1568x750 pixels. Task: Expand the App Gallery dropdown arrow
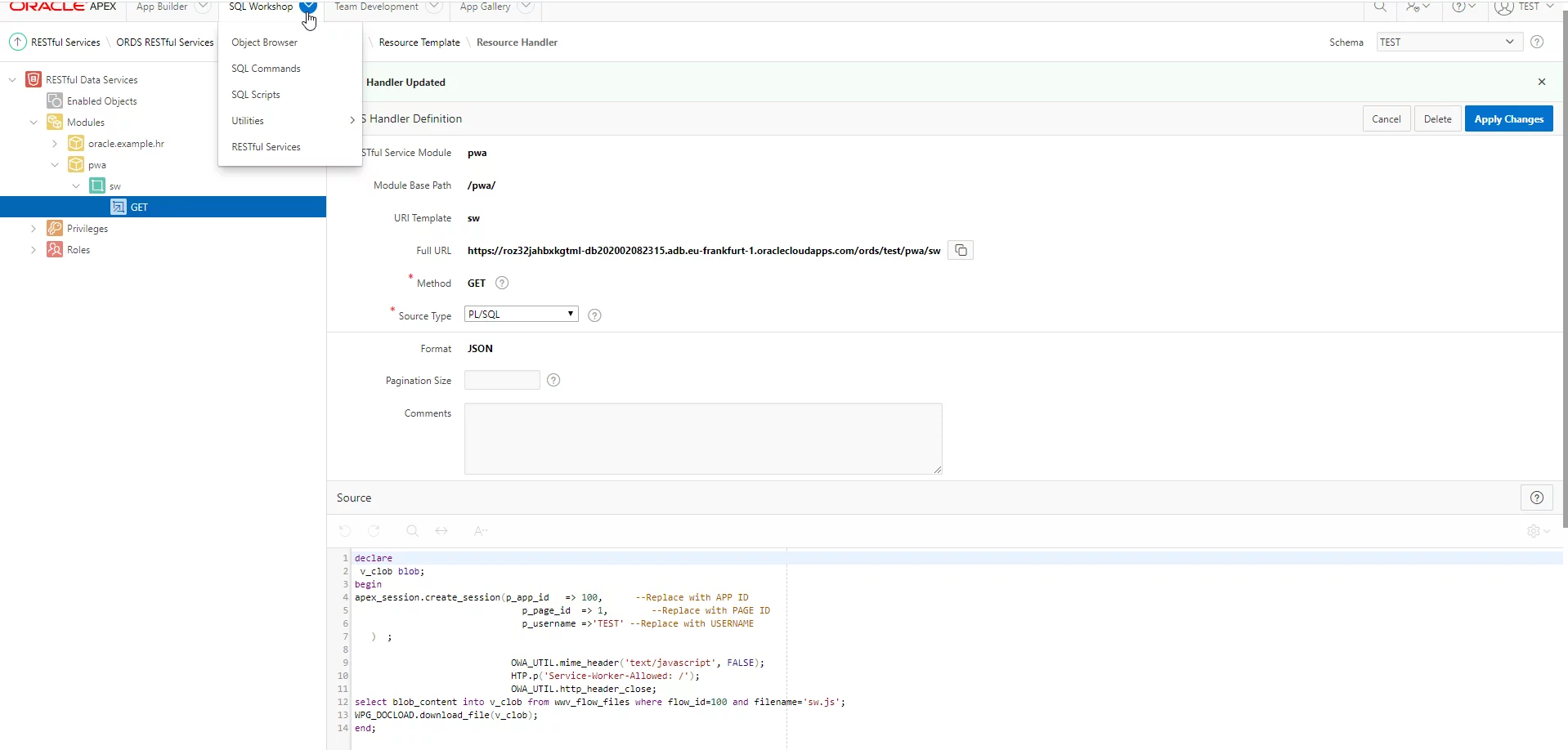tap(526, 7)
